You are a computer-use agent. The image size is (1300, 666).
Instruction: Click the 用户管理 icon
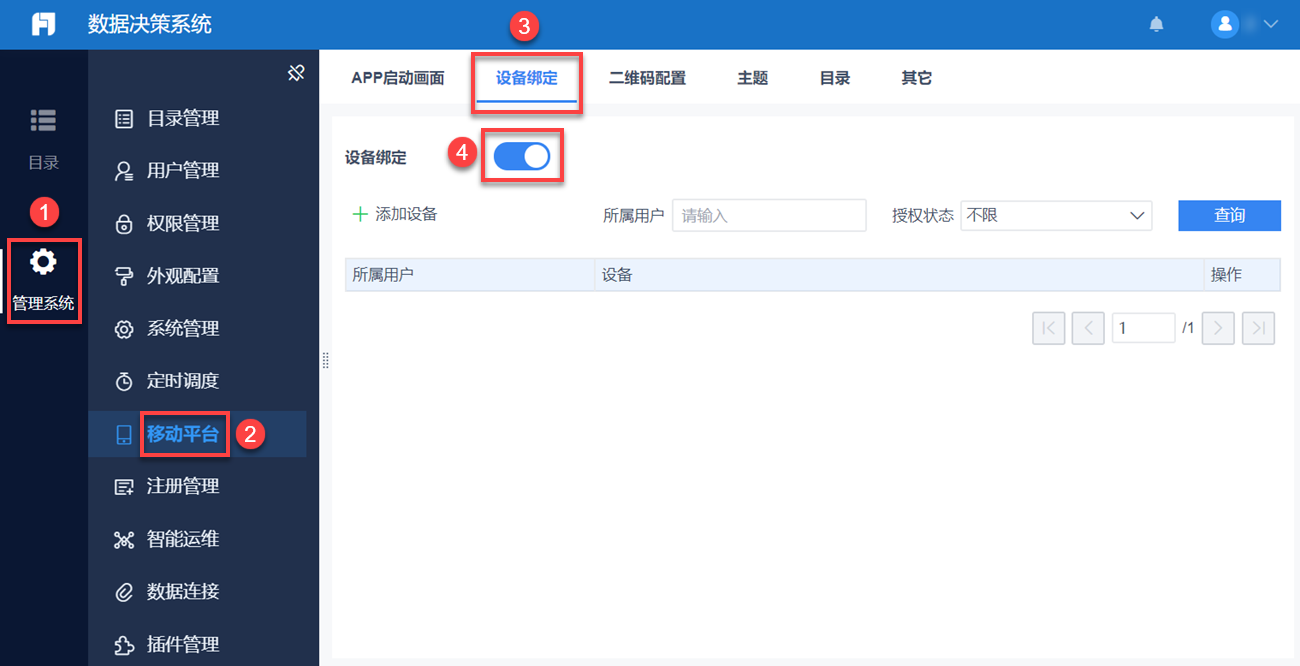pyautogui.click(x=124, y=171)
